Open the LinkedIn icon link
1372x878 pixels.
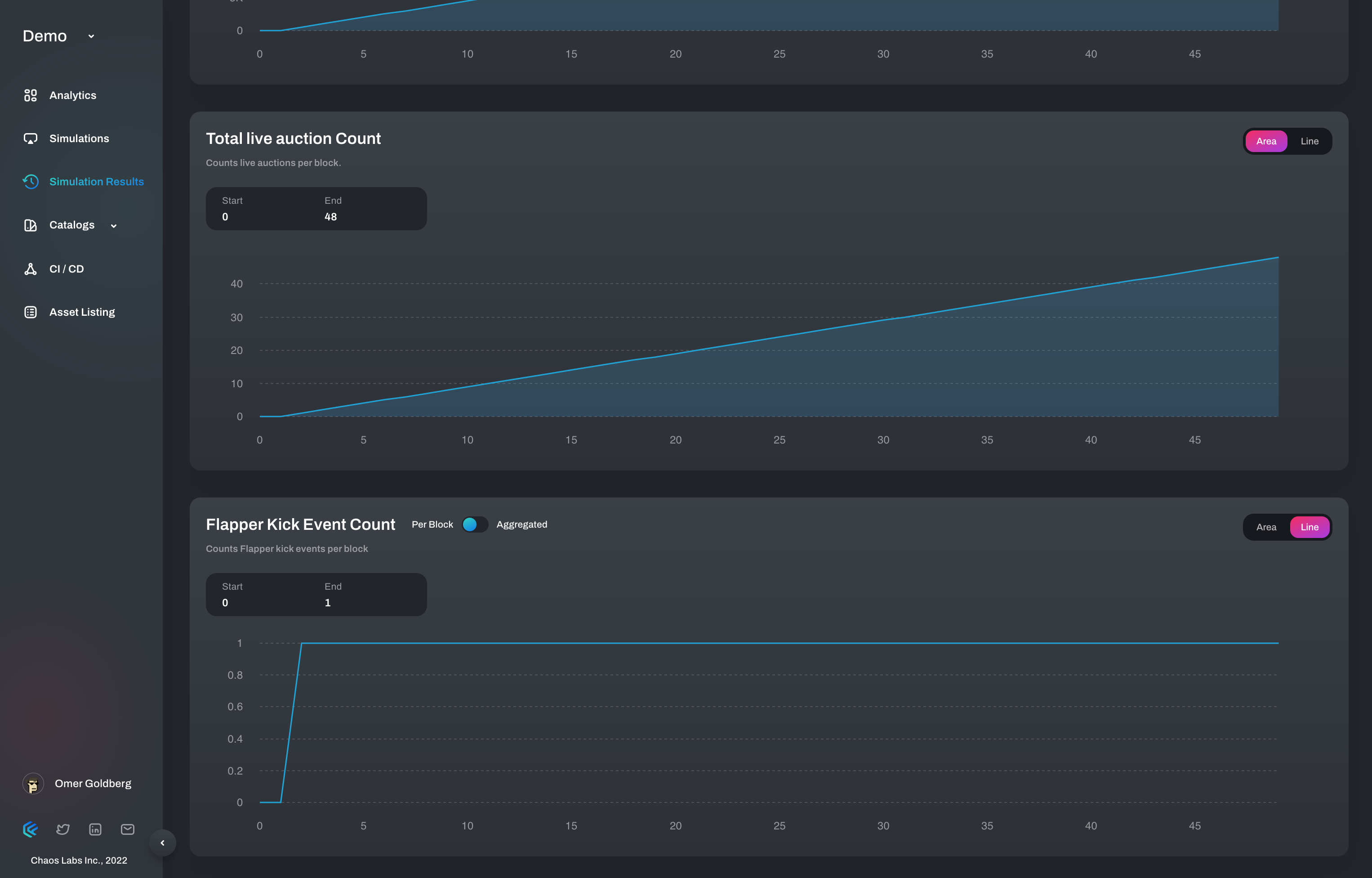[x=95, y=829]
